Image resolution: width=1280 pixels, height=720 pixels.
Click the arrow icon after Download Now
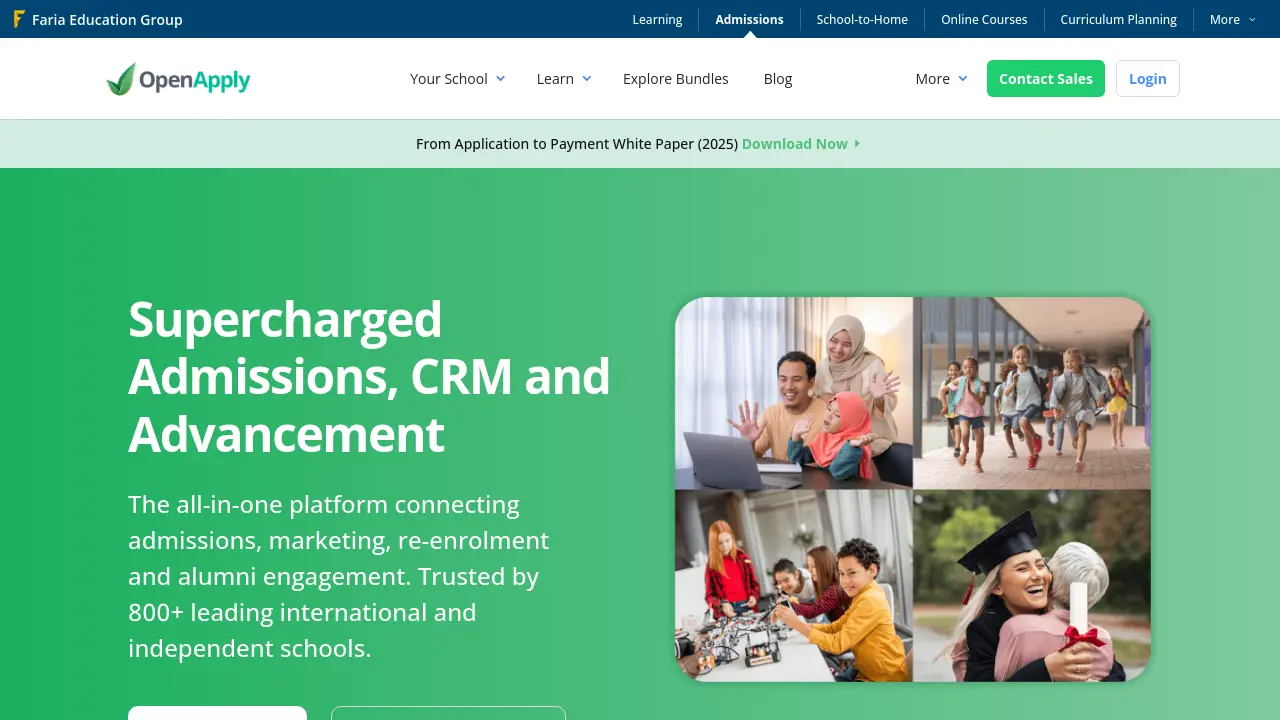[858, 144]
